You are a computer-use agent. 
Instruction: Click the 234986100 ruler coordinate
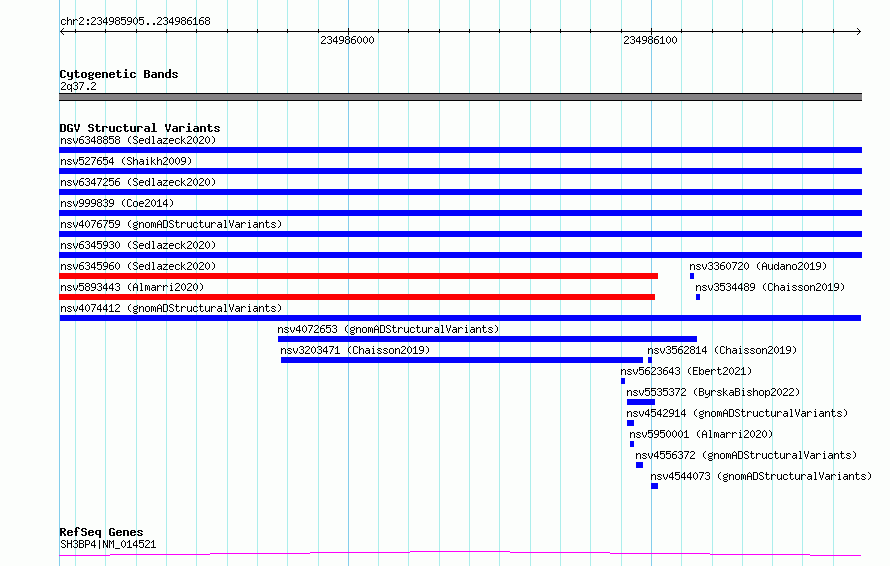click(650, 40)
